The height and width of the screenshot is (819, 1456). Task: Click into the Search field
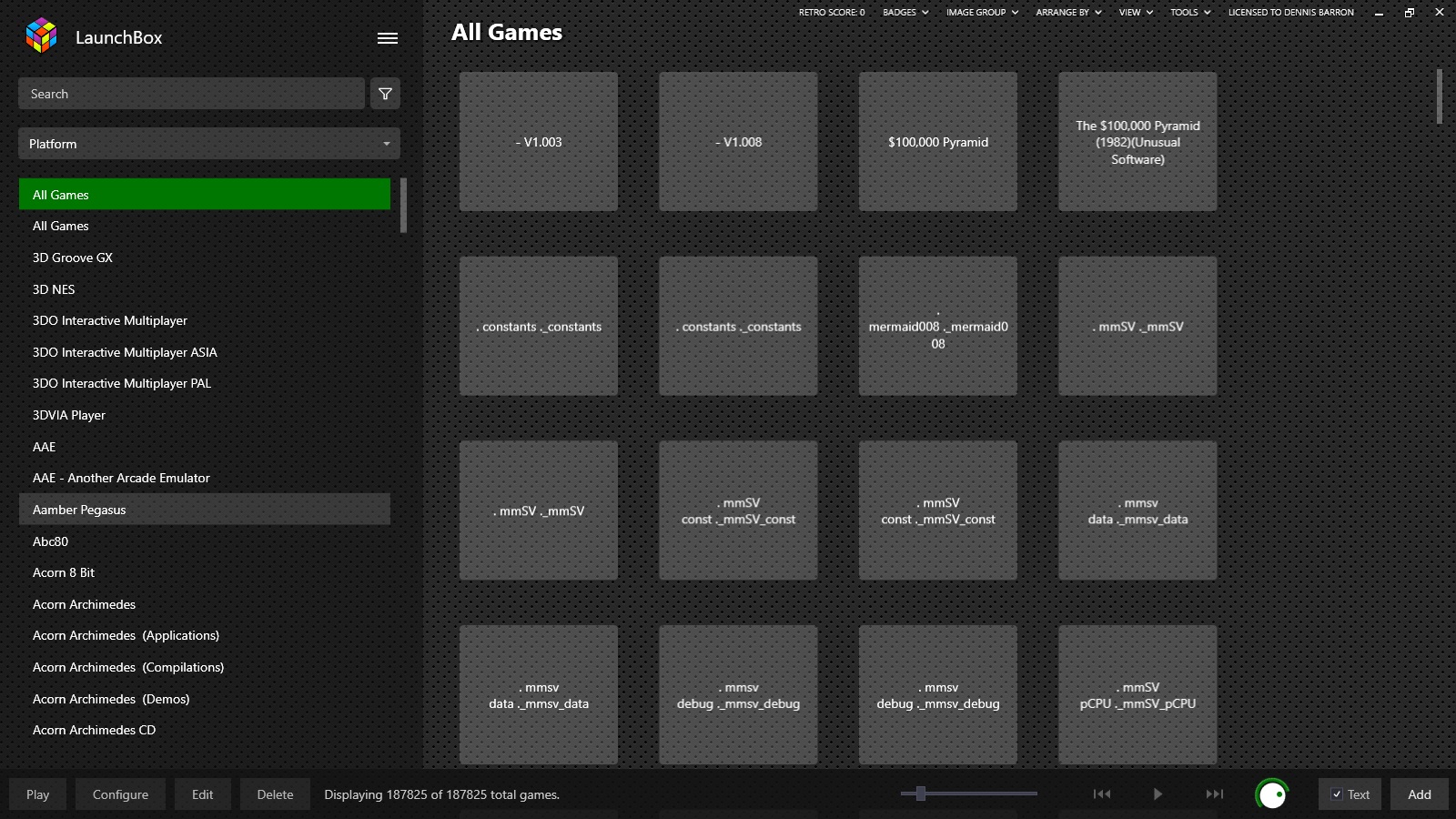[191, 94]
